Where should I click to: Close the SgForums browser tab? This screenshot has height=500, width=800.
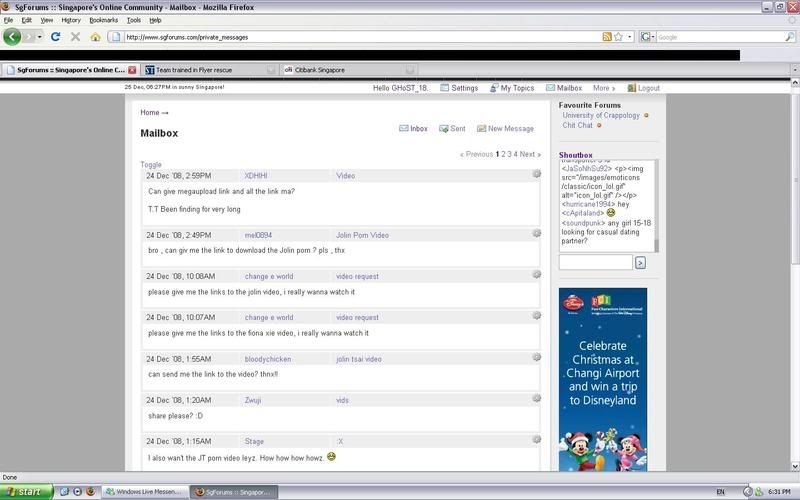coord(132,70)
